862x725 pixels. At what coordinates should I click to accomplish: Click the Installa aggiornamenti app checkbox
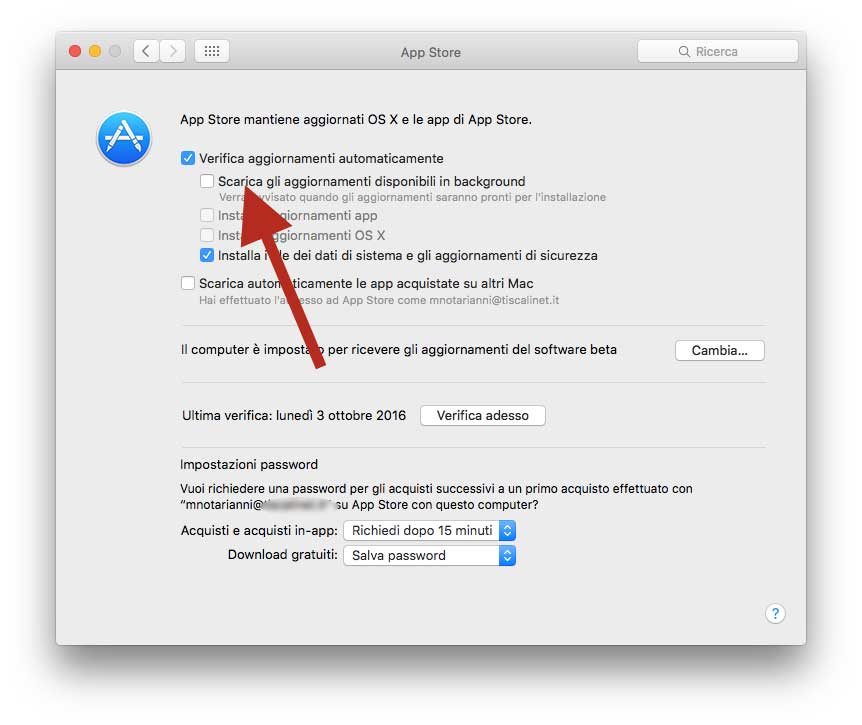pyautogui.click(x=207, y=215)
